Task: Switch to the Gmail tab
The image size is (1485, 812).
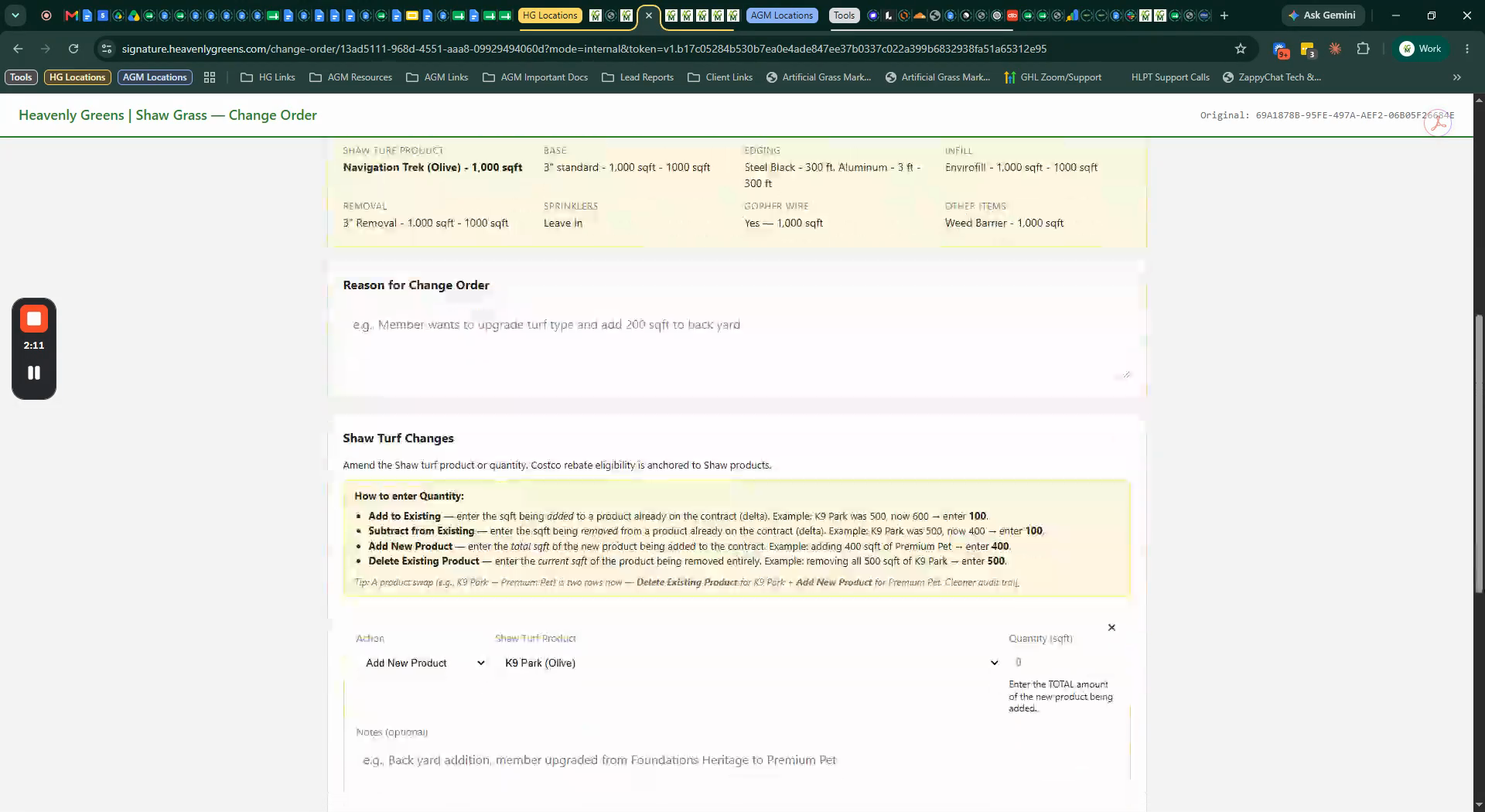Action: tap(71, 15)
